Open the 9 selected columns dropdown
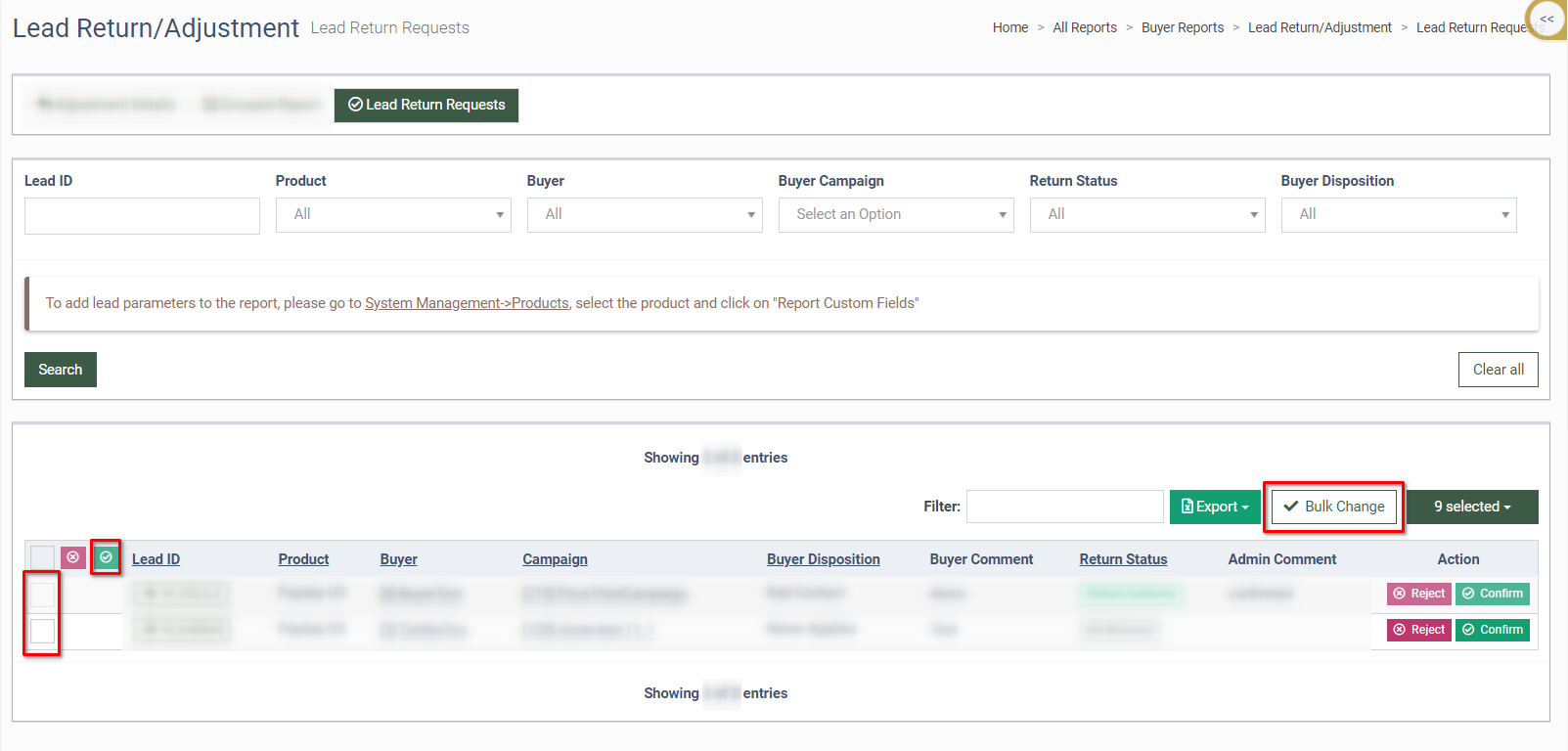Image resolution: width=1568 pixels, height=751 pixels. [x=1471, y=507]
